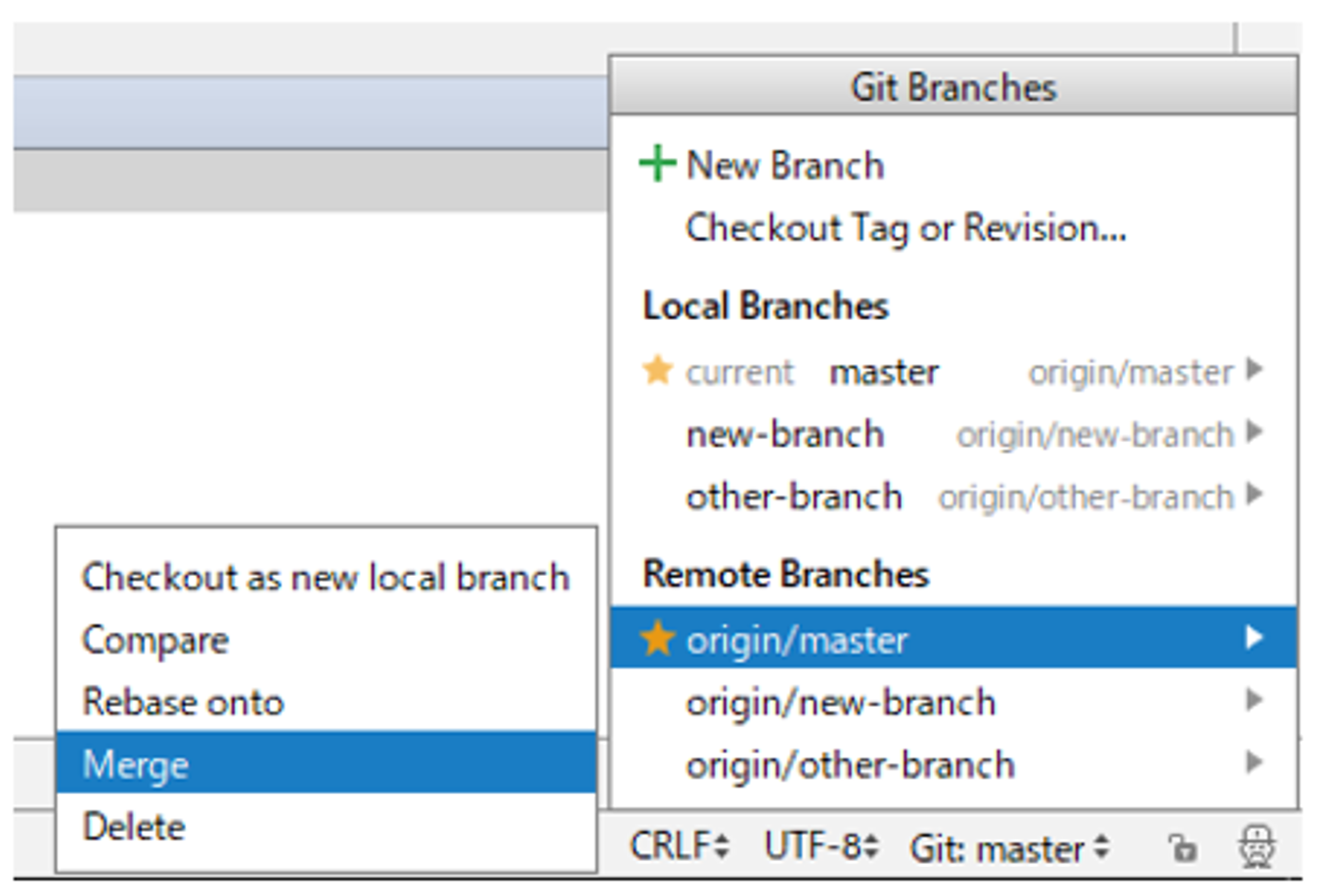Select the origin/new-branch remote branch

(840, 702)
